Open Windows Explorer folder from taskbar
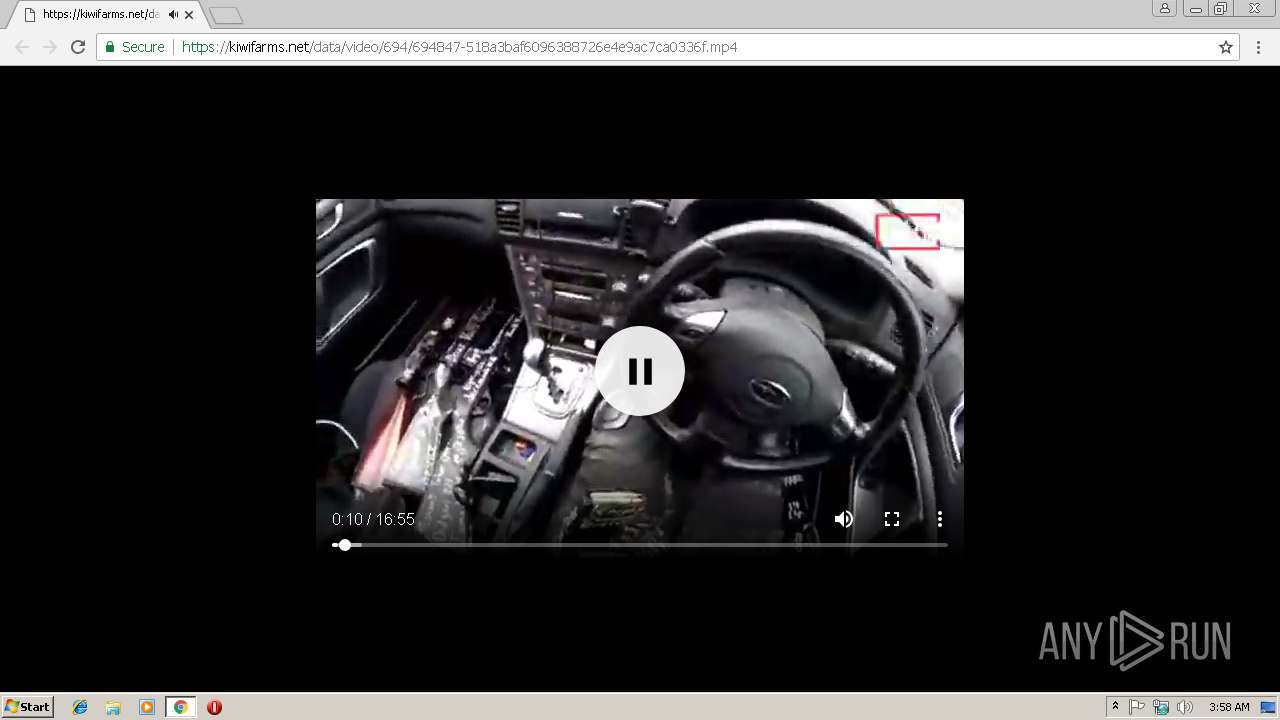 113,707
